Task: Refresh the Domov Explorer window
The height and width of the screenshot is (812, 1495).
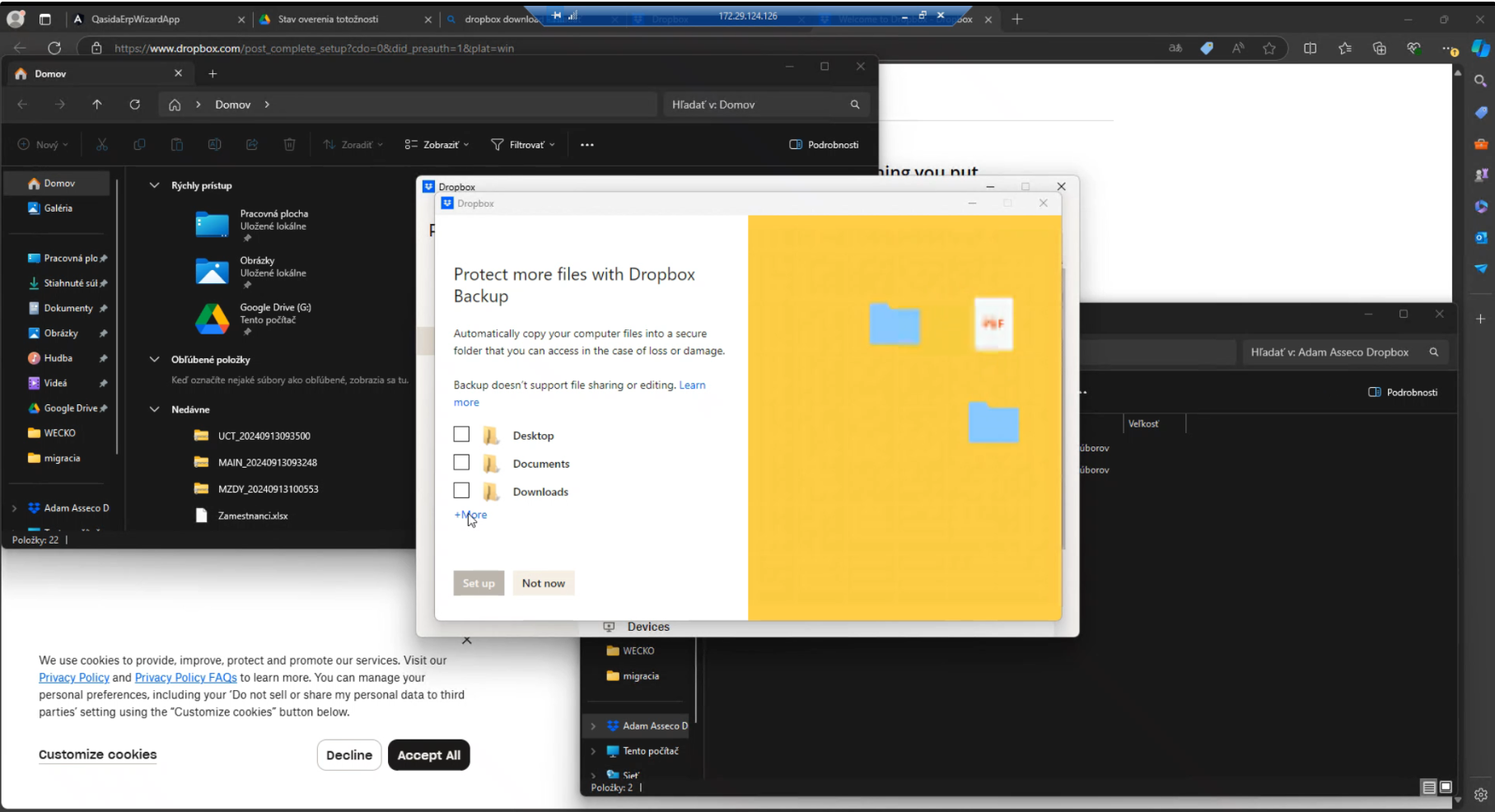Action: coord(135,105)
